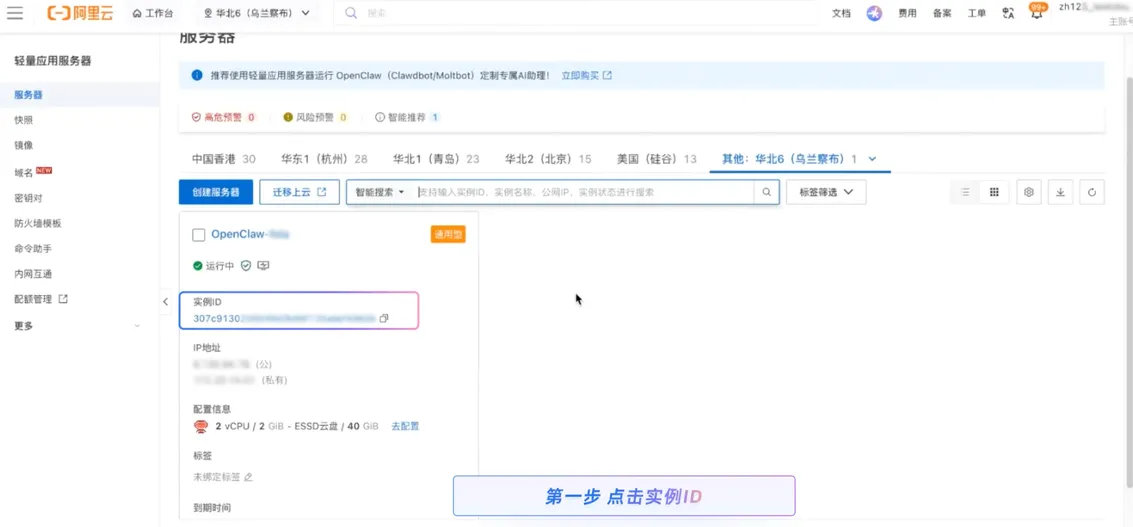Screen dimensions: 1133x527
Task: Check the OpenClaw server checkbox
Action: pyautogui.click(x=199, y=235)
